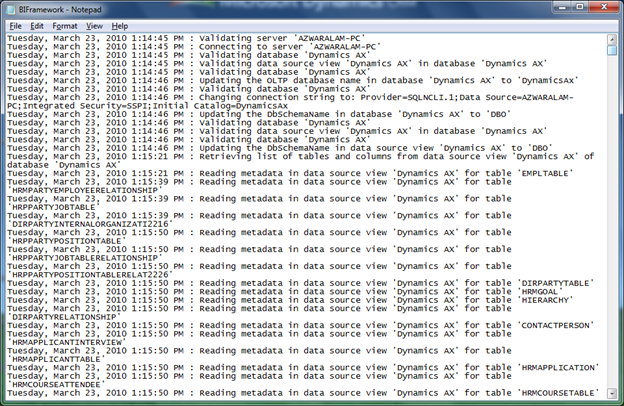Click the 'Updating the OLTP database name' line
This screenshot has width=624, height=406.
pyautogui.click(x=292, y=81)
